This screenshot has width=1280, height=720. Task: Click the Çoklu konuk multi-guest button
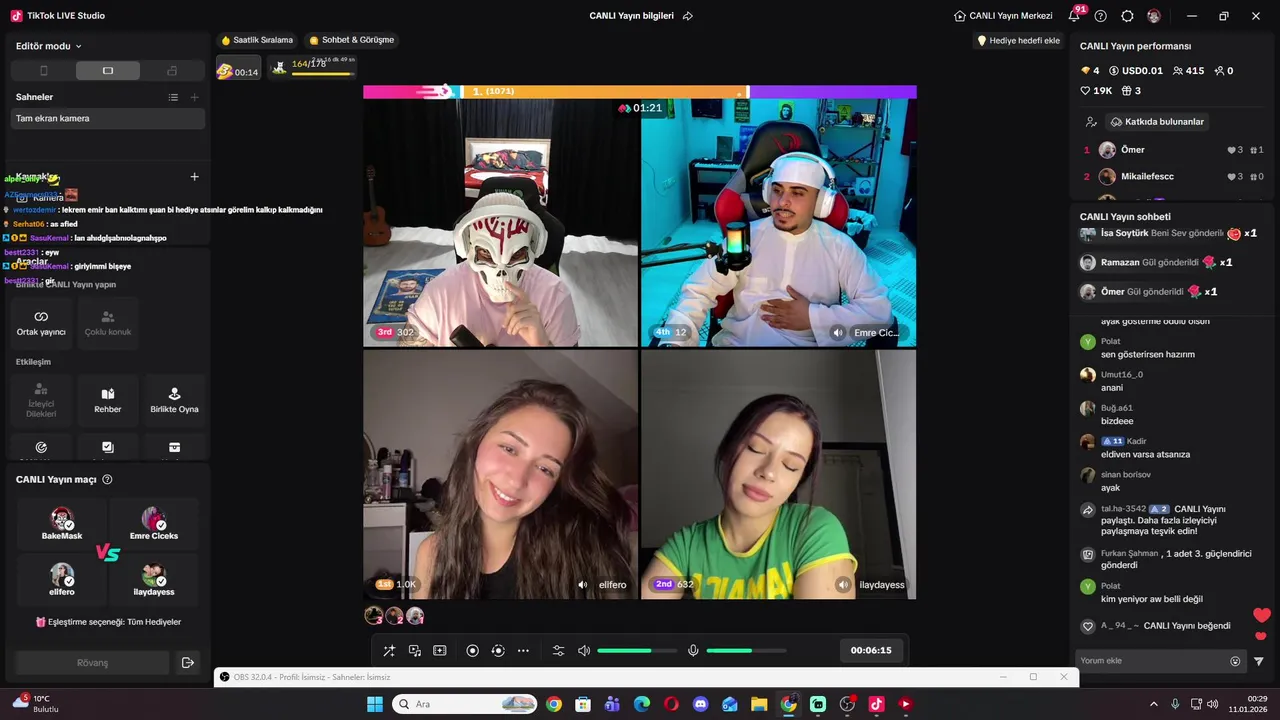coord(108,323)
